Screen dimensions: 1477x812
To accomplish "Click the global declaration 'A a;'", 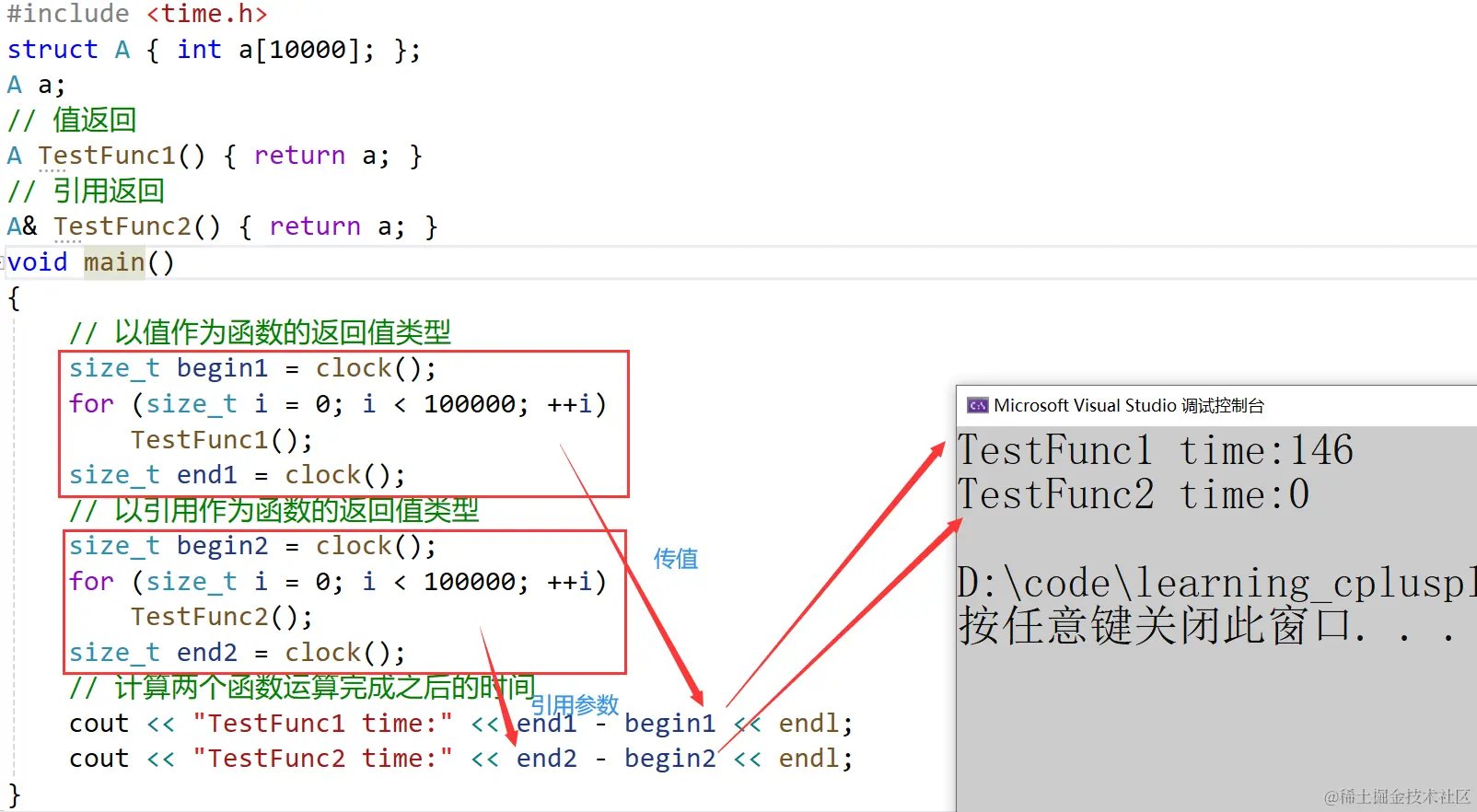I will pos(36,86).
